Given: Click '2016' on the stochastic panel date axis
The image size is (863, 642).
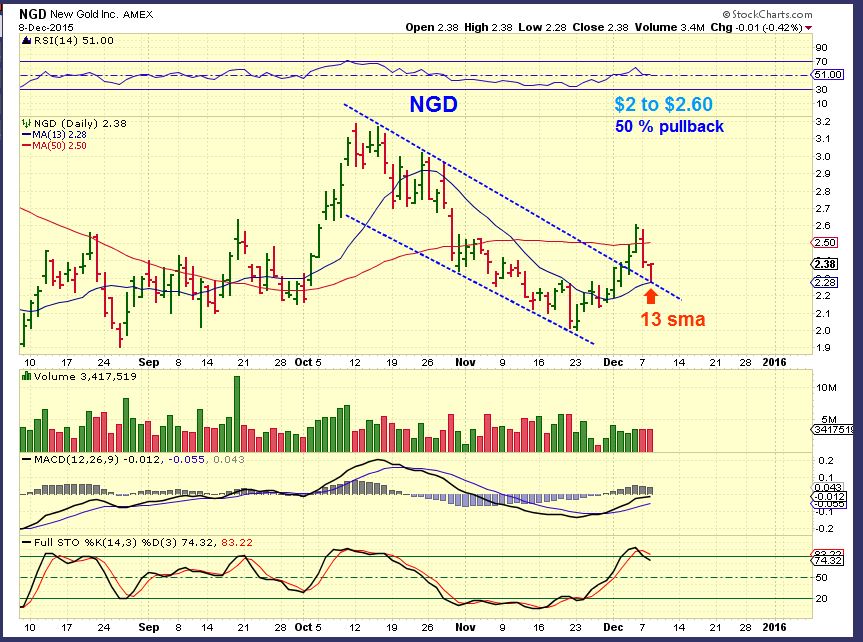Looking at the screenshot, I should (x=774, y=627).
